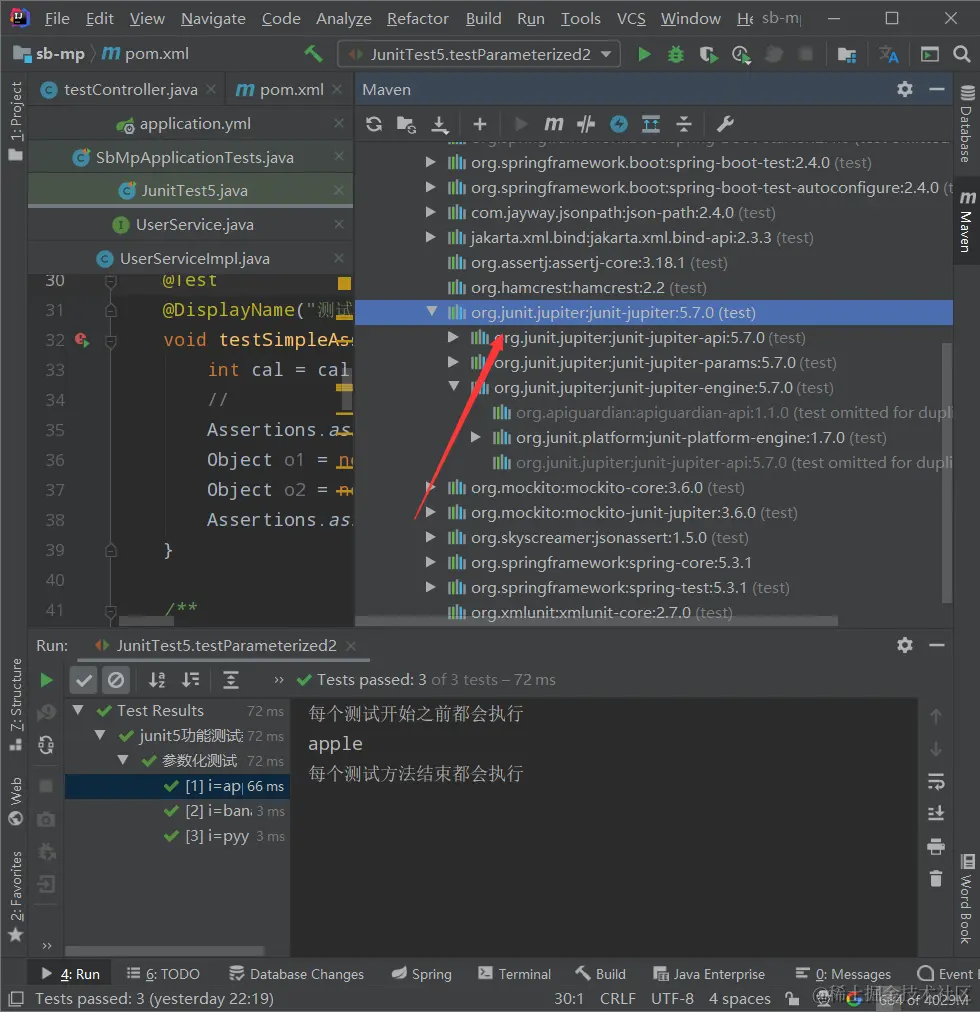Expand spring-core:5.3.1 dependency
Image resolution: width=980 pixels, height=1012 pixels.
click(x=431, y=562)
